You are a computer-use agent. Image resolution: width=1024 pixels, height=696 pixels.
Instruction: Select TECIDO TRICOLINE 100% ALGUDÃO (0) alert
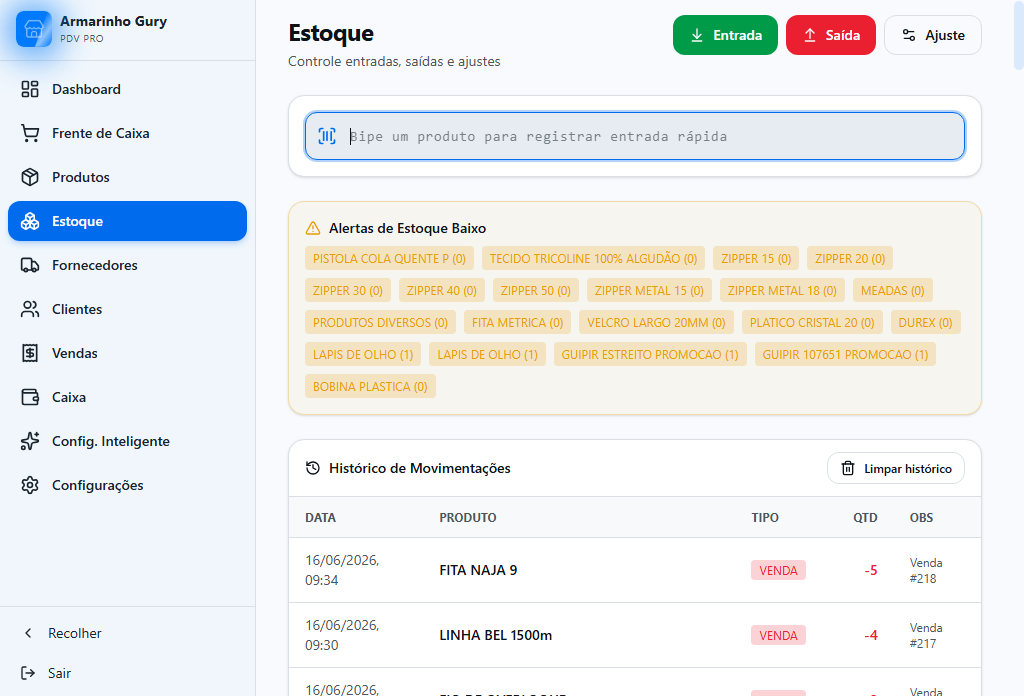(x=594, y=259)
